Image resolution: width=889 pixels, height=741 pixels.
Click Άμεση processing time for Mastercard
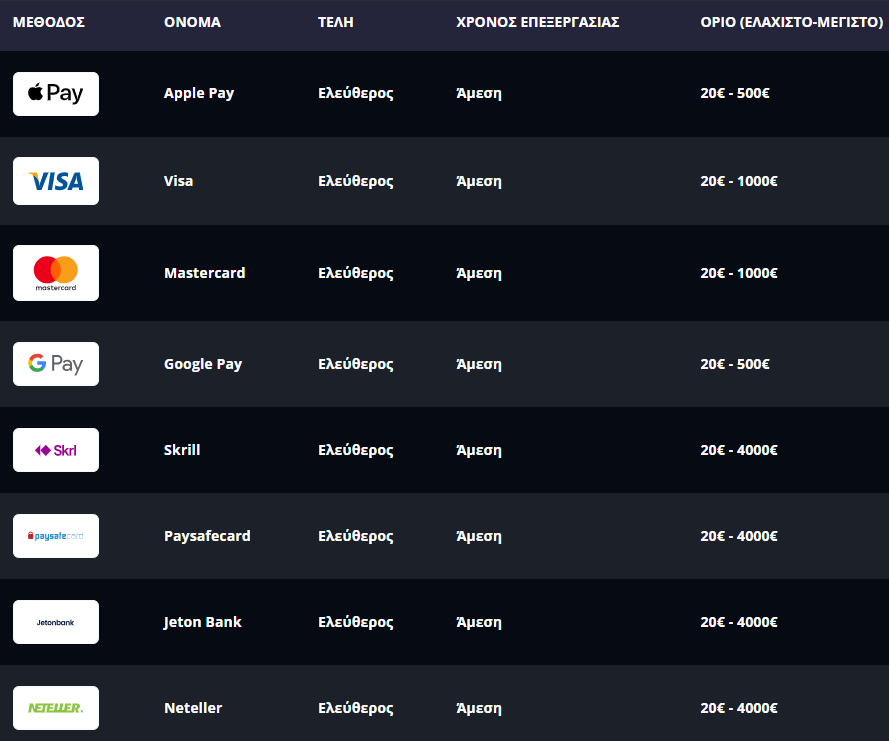(x=479, y=273)
